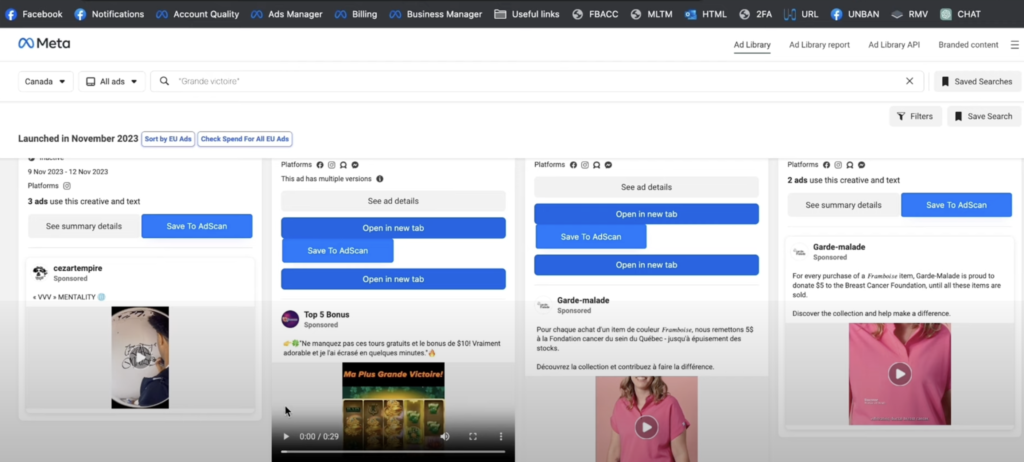Open the Top 5 Bonus page name
Screen dimensions: 1024x462
pyautogui.click(x=327, y=314)
